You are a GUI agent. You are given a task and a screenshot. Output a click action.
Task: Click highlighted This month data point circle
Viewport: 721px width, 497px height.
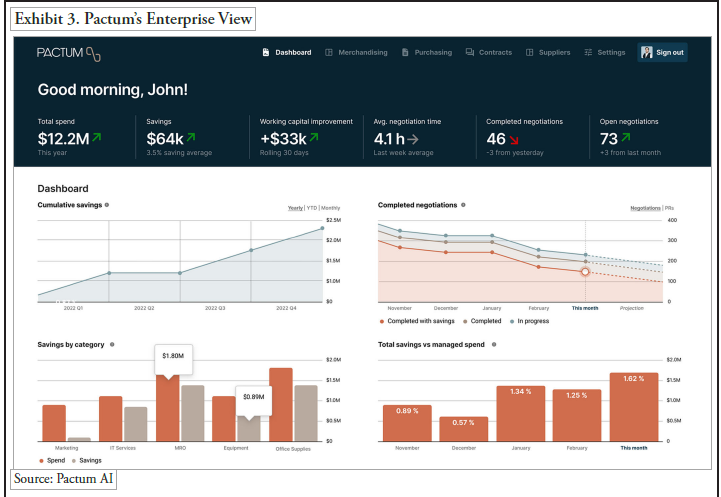tap(585, 272)
